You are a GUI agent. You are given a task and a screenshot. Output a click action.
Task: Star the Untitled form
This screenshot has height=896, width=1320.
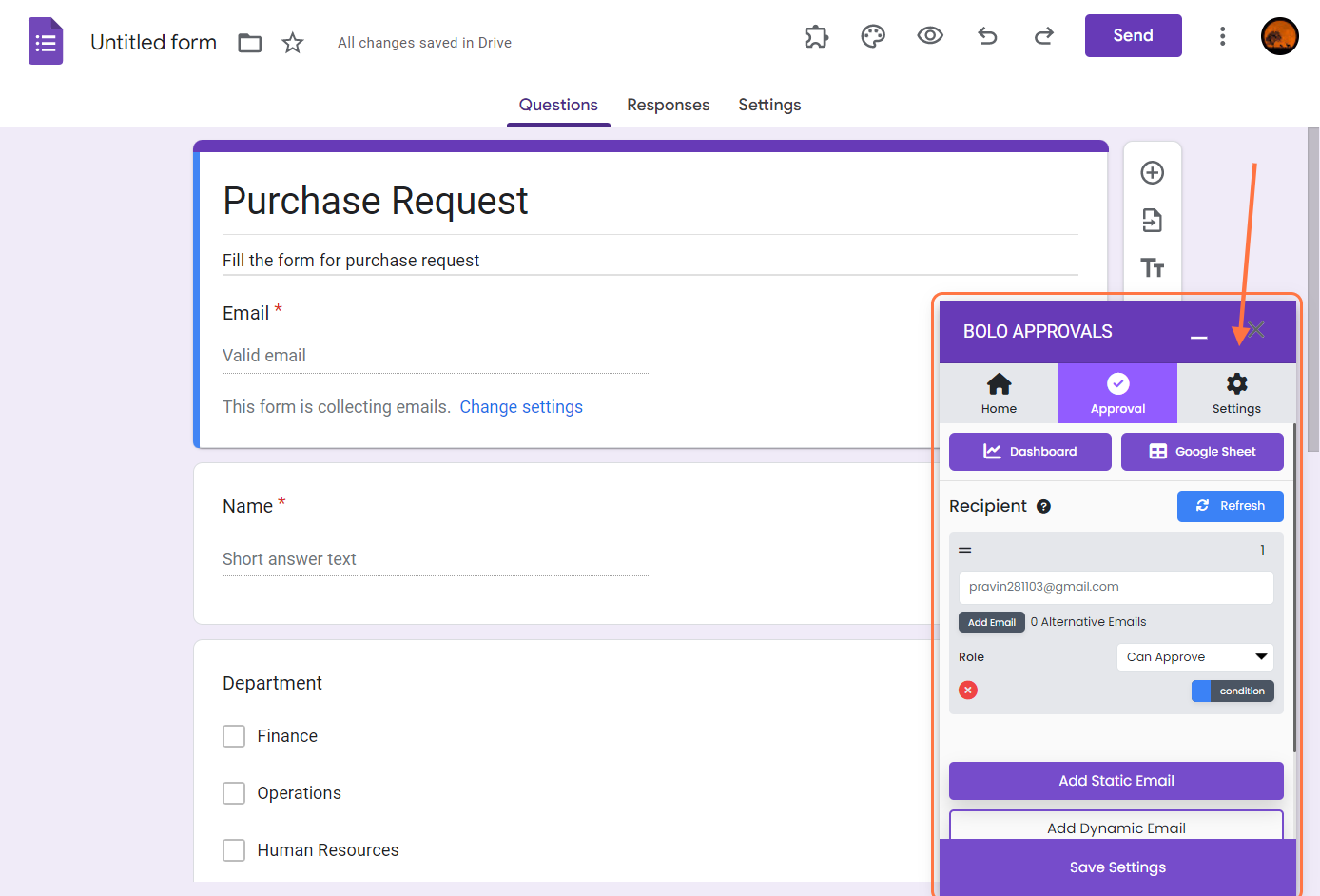[x=293, y=43]
